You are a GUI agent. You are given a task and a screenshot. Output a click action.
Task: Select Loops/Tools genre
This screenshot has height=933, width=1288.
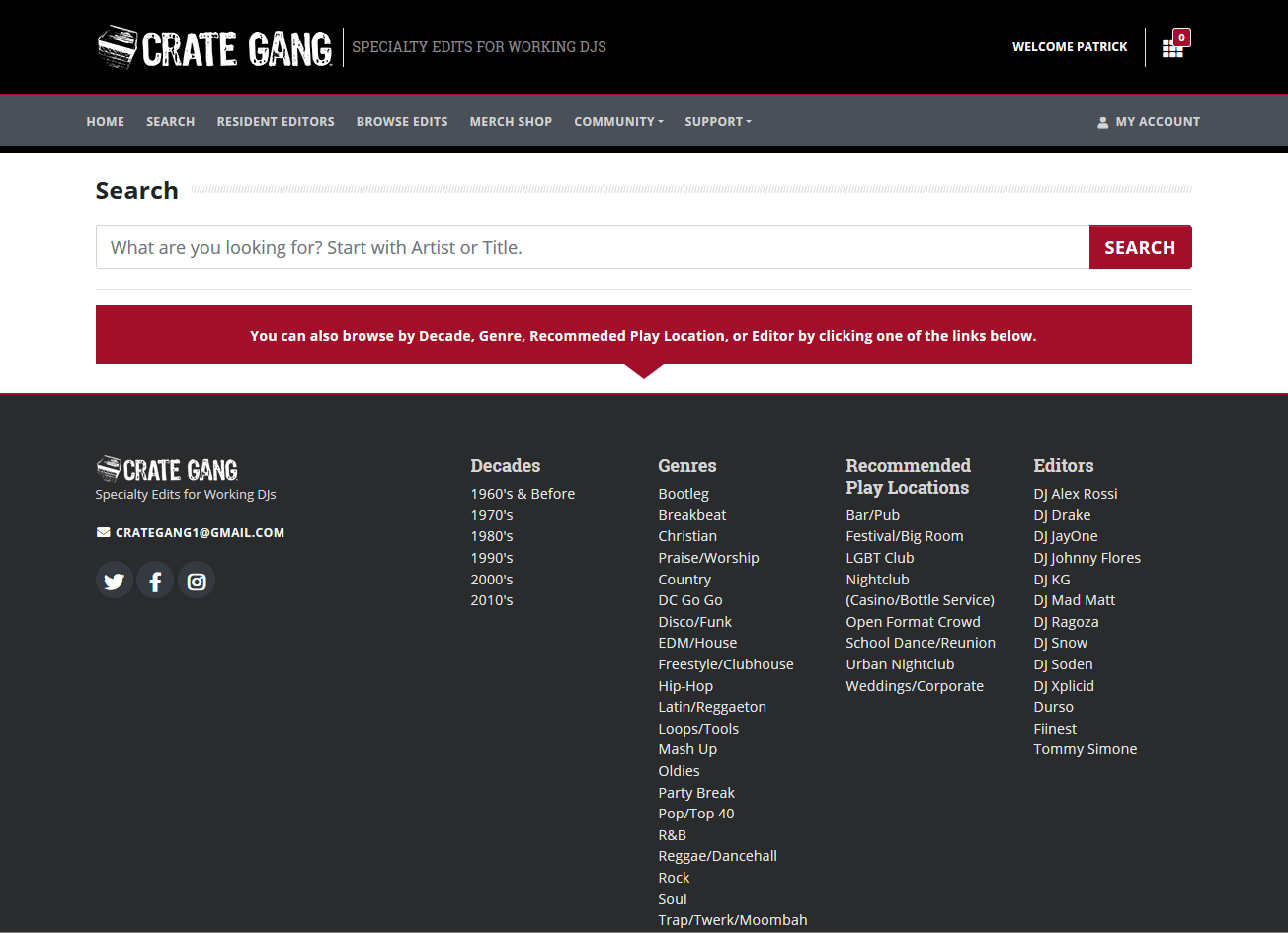698,729
